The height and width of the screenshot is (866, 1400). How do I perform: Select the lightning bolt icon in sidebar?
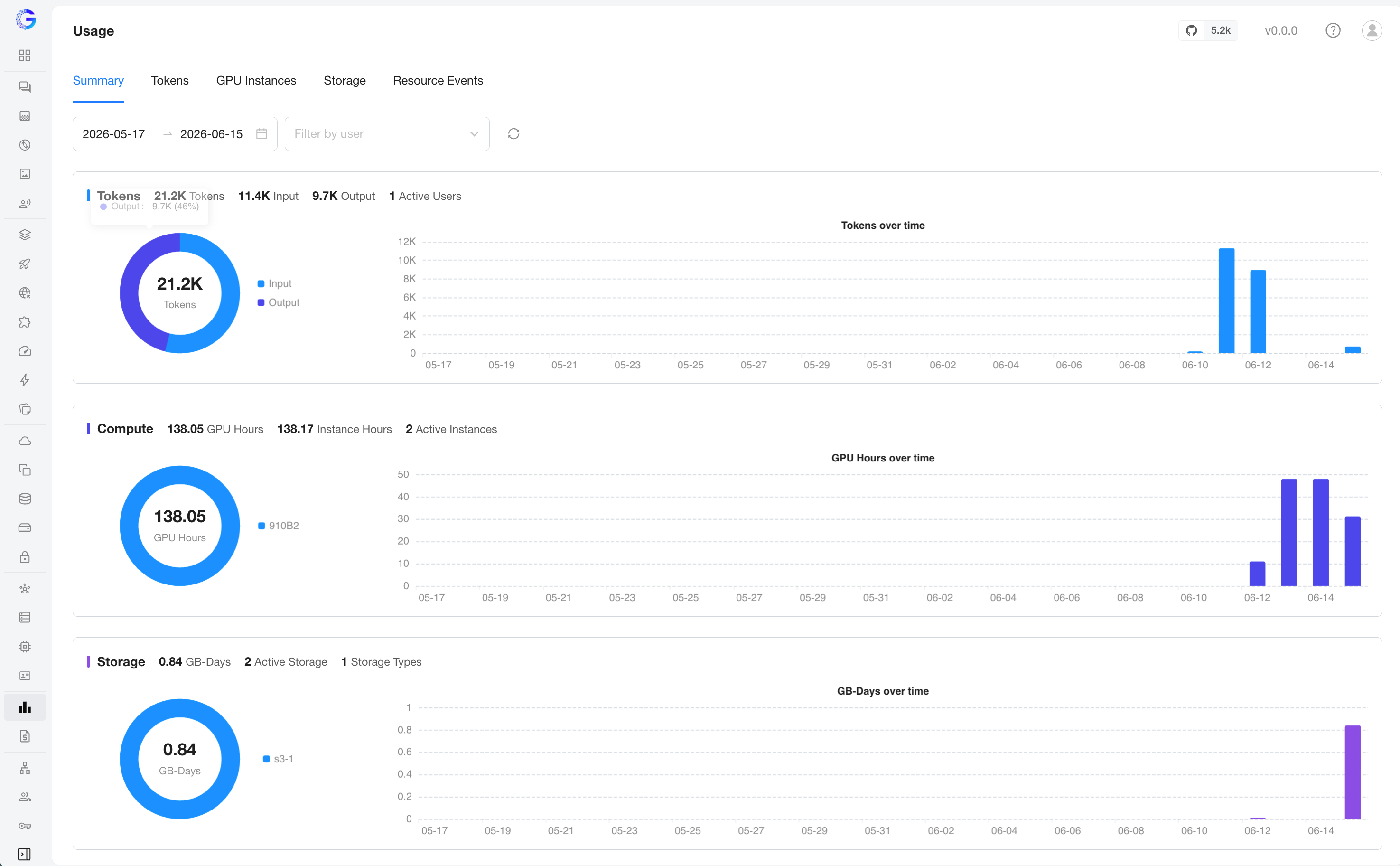pos(25,380)
